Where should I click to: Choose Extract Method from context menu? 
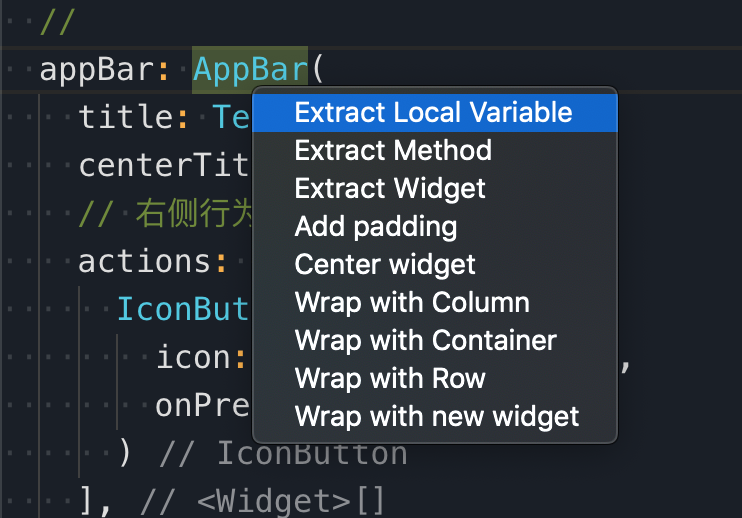click(x=435, y=150)
